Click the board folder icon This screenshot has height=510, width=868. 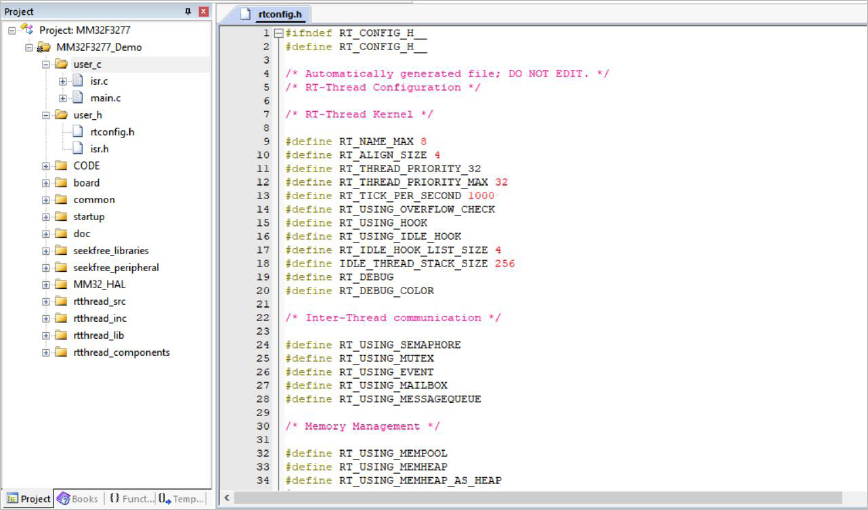pyautogui.click(x=61, y=183)
